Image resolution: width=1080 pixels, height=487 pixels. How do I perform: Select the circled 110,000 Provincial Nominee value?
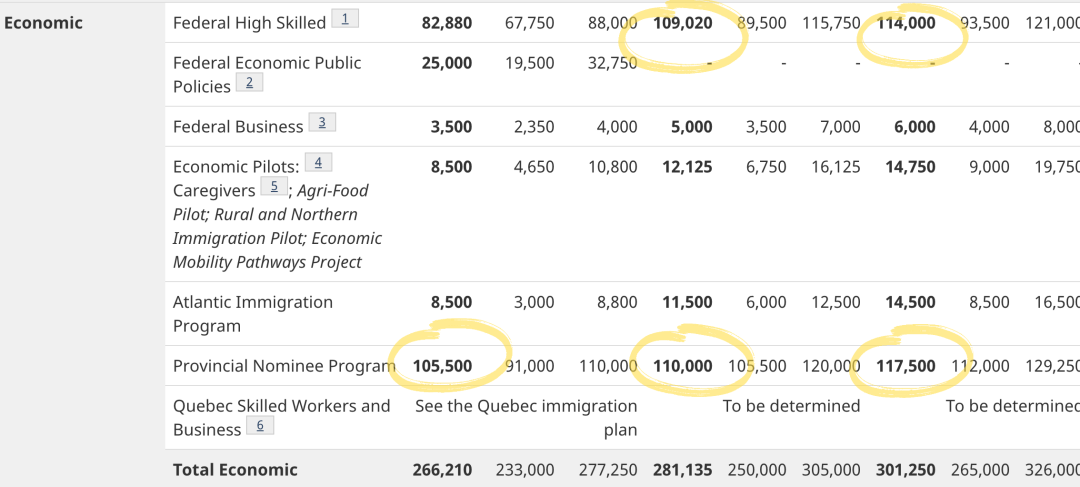pyautogui.click(x=683, y=366)
